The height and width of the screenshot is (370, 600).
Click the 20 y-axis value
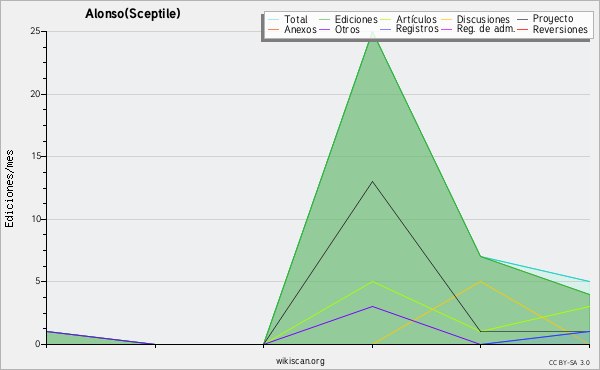pyautogui.click(x=36, y=94)
